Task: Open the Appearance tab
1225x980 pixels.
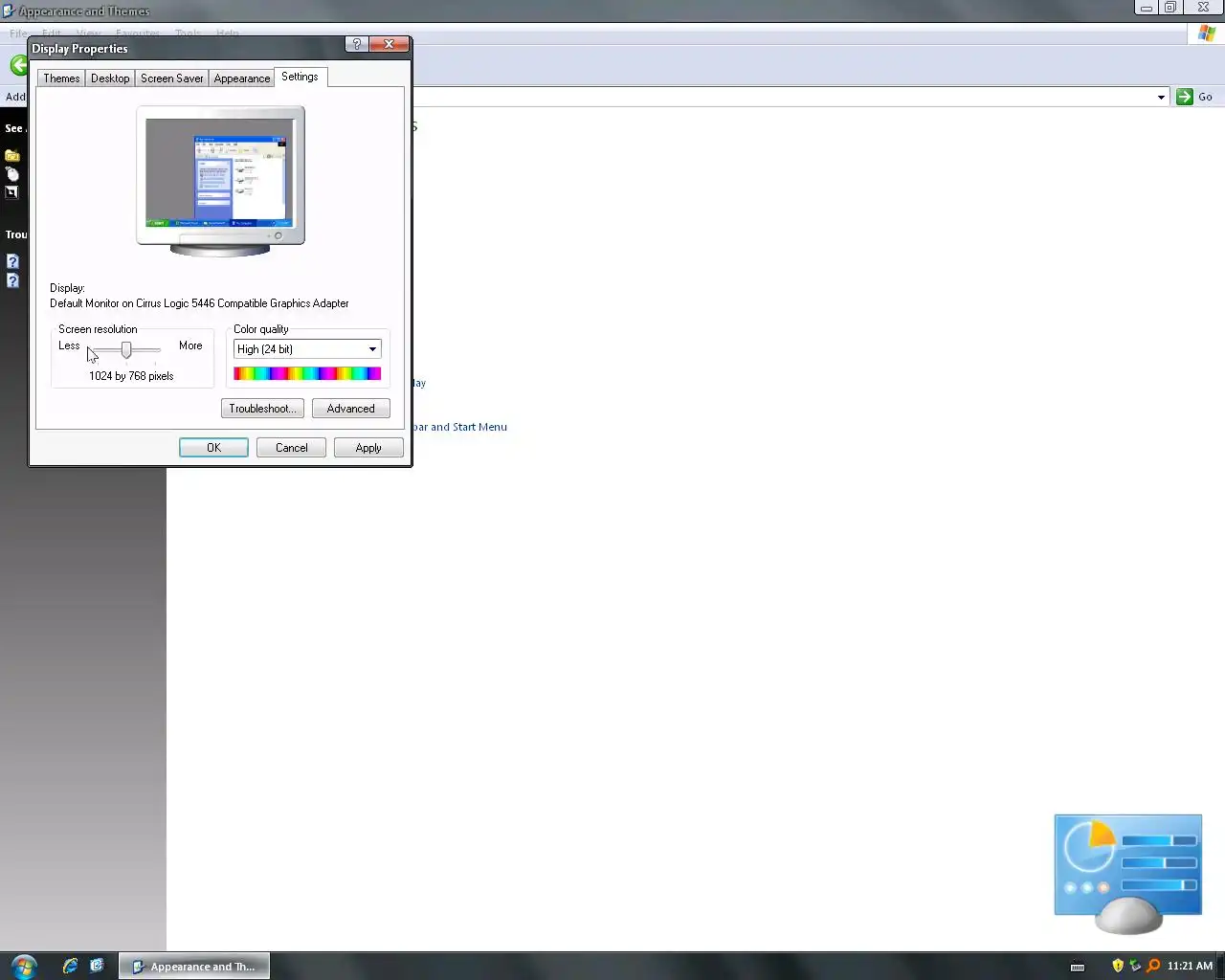Action: pyautogui.click(x=242, y=78)
